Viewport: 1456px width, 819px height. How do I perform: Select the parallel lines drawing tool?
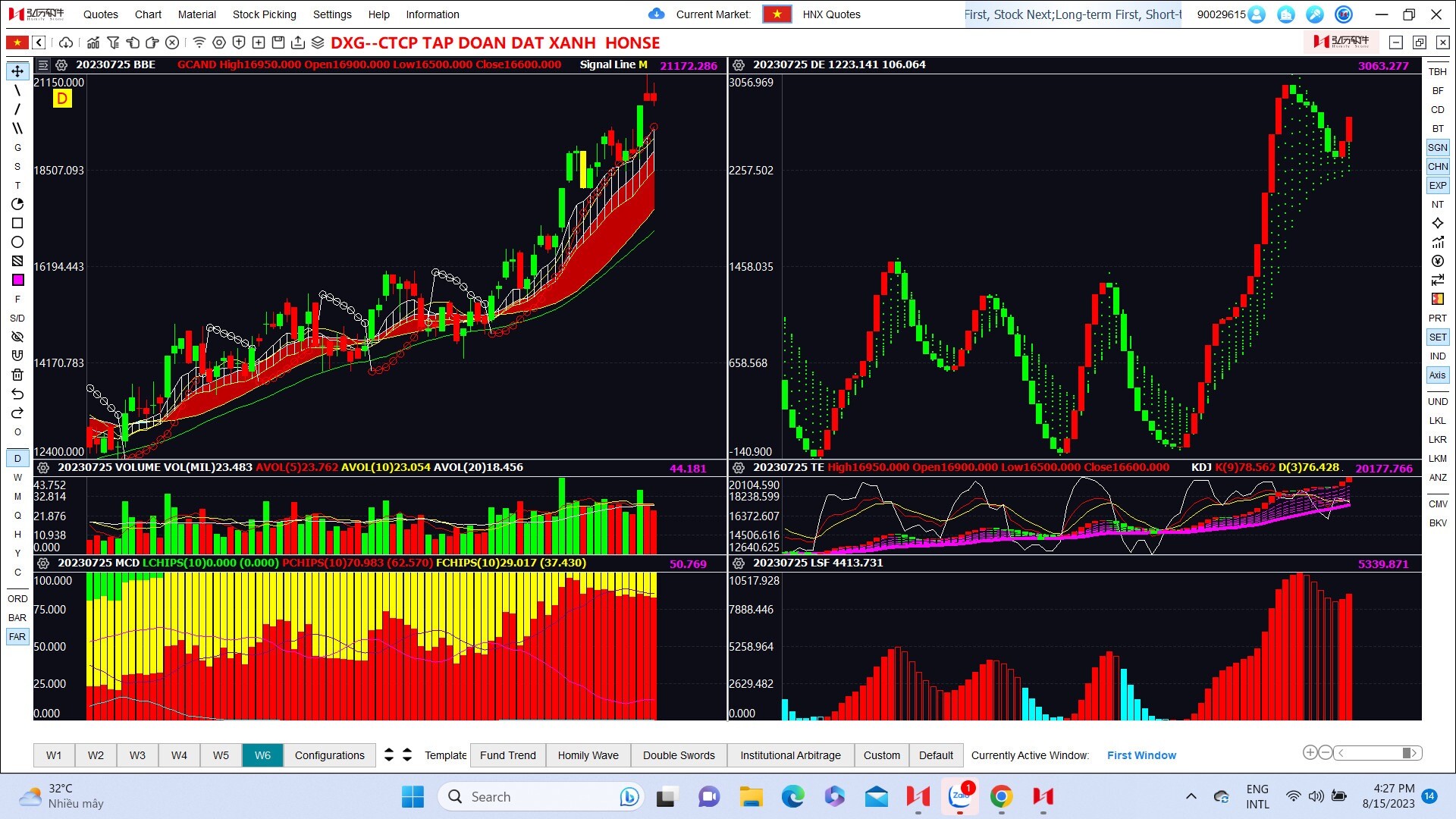[17, 128]
